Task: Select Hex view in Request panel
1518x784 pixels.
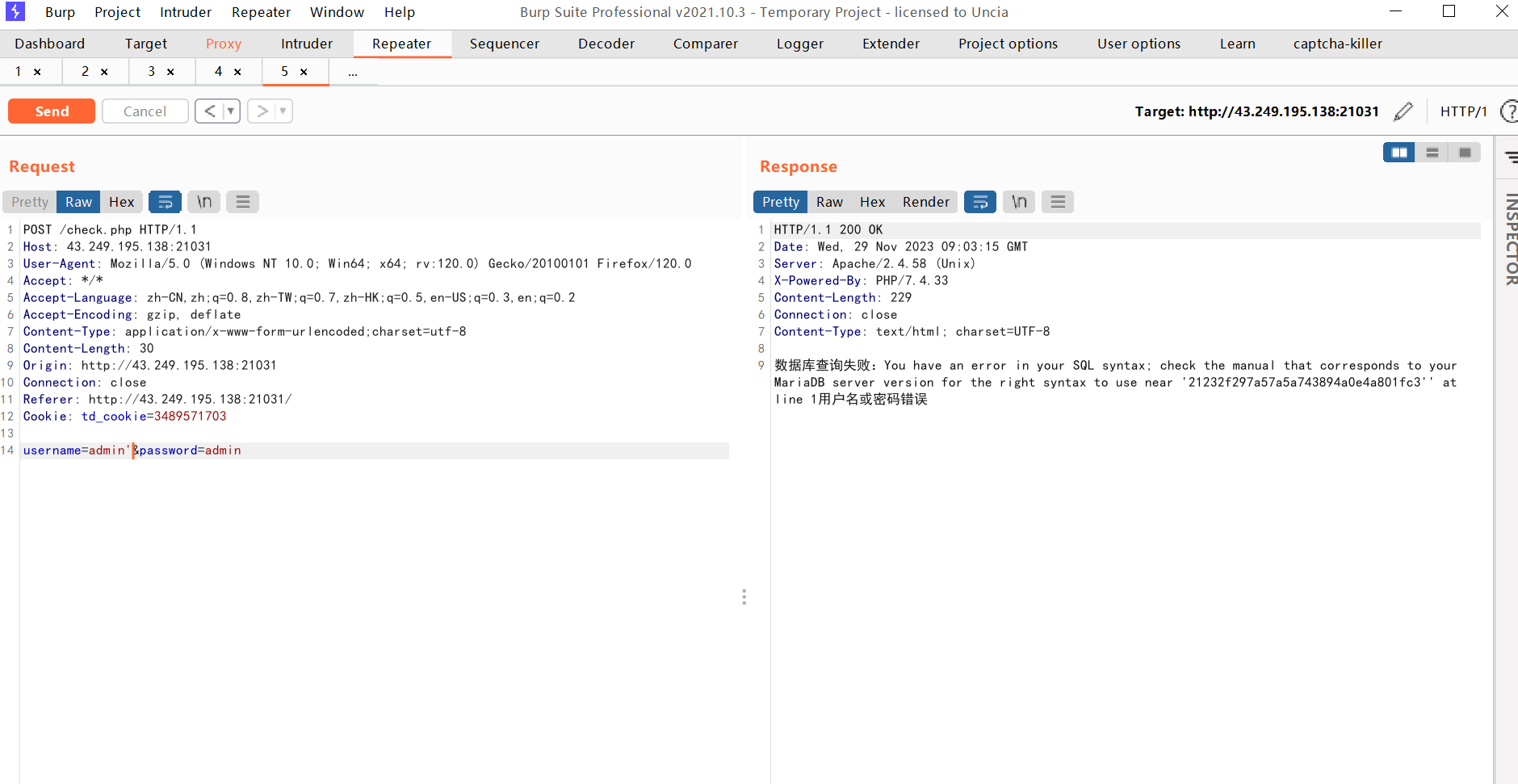Action: [x=122, y=202]
